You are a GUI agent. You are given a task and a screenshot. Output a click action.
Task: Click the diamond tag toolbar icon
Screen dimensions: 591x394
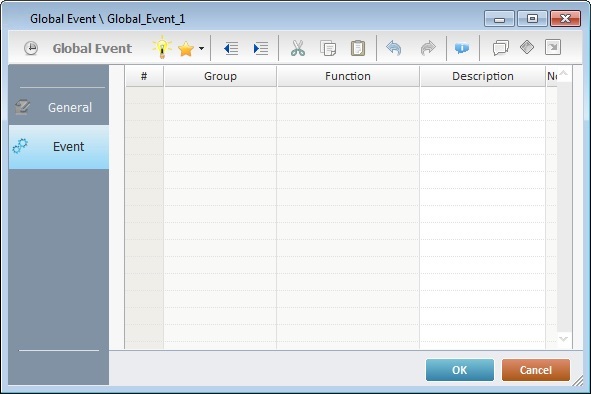527,47
